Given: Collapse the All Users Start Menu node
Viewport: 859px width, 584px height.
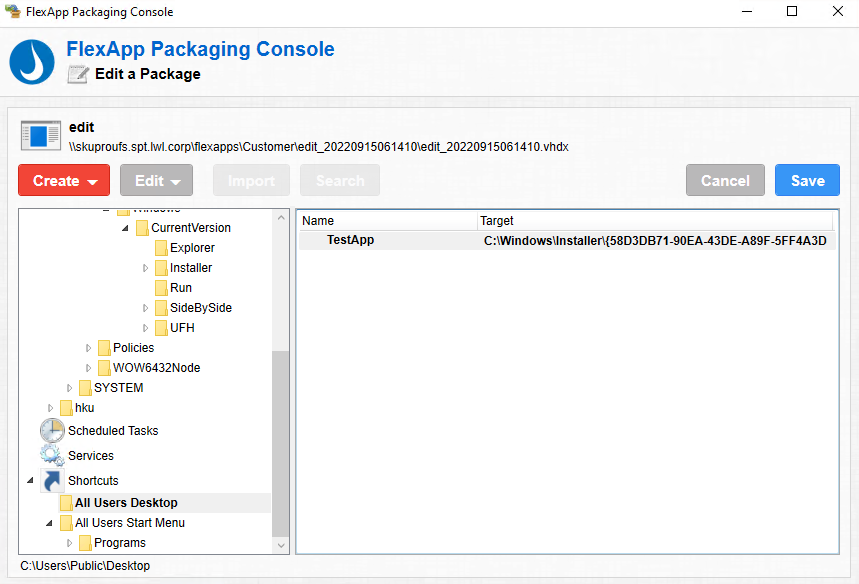Looking at the screenshot, I should point(49,523).
